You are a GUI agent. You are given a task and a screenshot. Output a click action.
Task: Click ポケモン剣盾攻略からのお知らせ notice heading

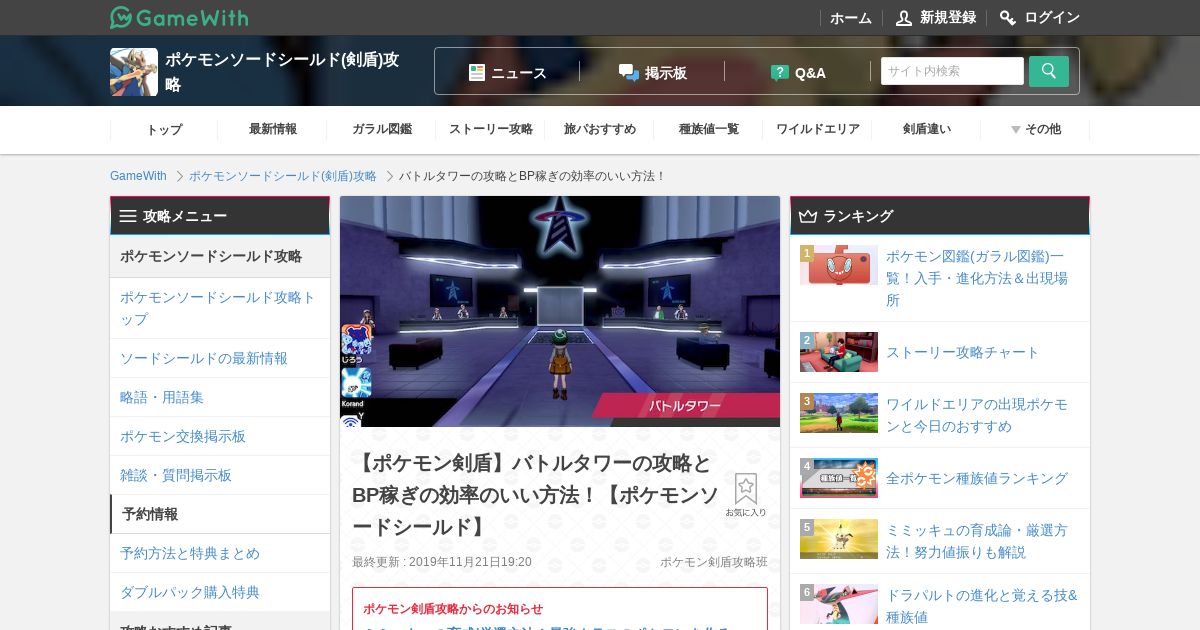453,608
